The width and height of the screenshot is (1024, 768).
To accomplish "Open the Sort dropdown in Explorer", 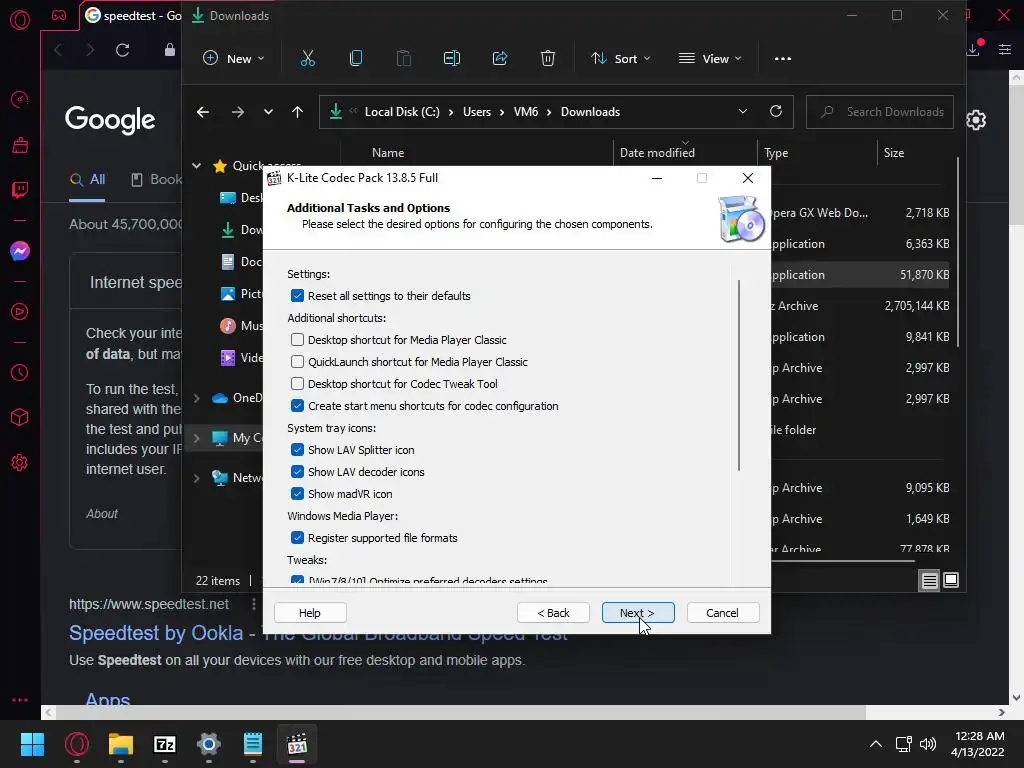I will (620, 59).
